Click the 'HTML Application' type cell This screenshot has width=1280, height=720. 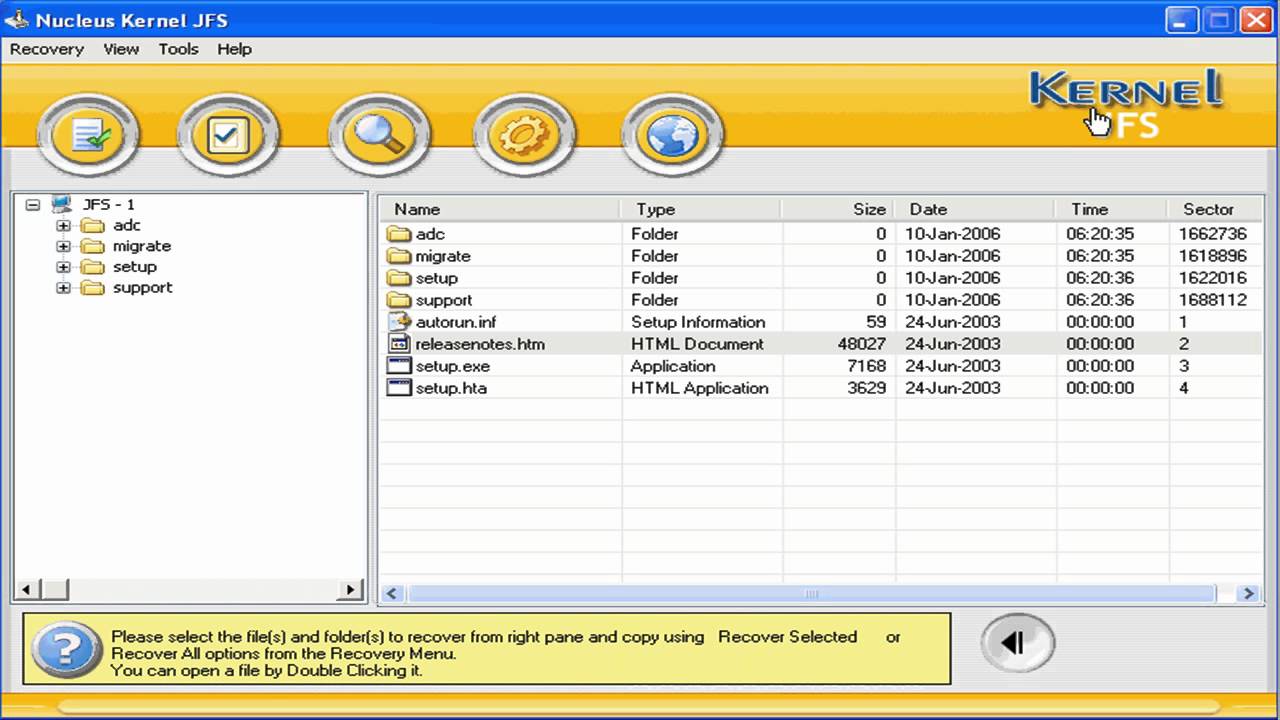tap(700, 388)
